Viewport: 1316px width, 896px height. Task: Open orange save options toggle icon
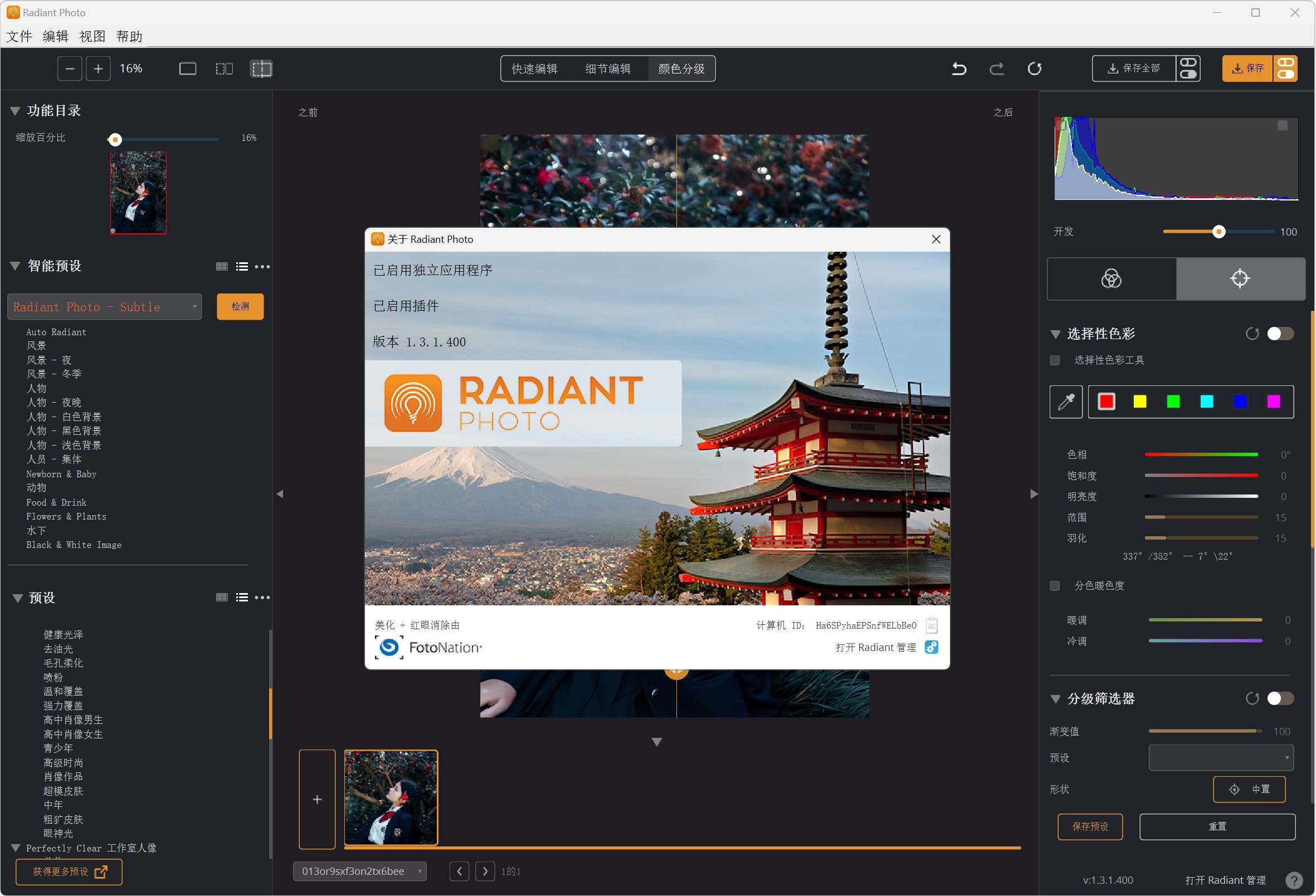point(1285,68)
